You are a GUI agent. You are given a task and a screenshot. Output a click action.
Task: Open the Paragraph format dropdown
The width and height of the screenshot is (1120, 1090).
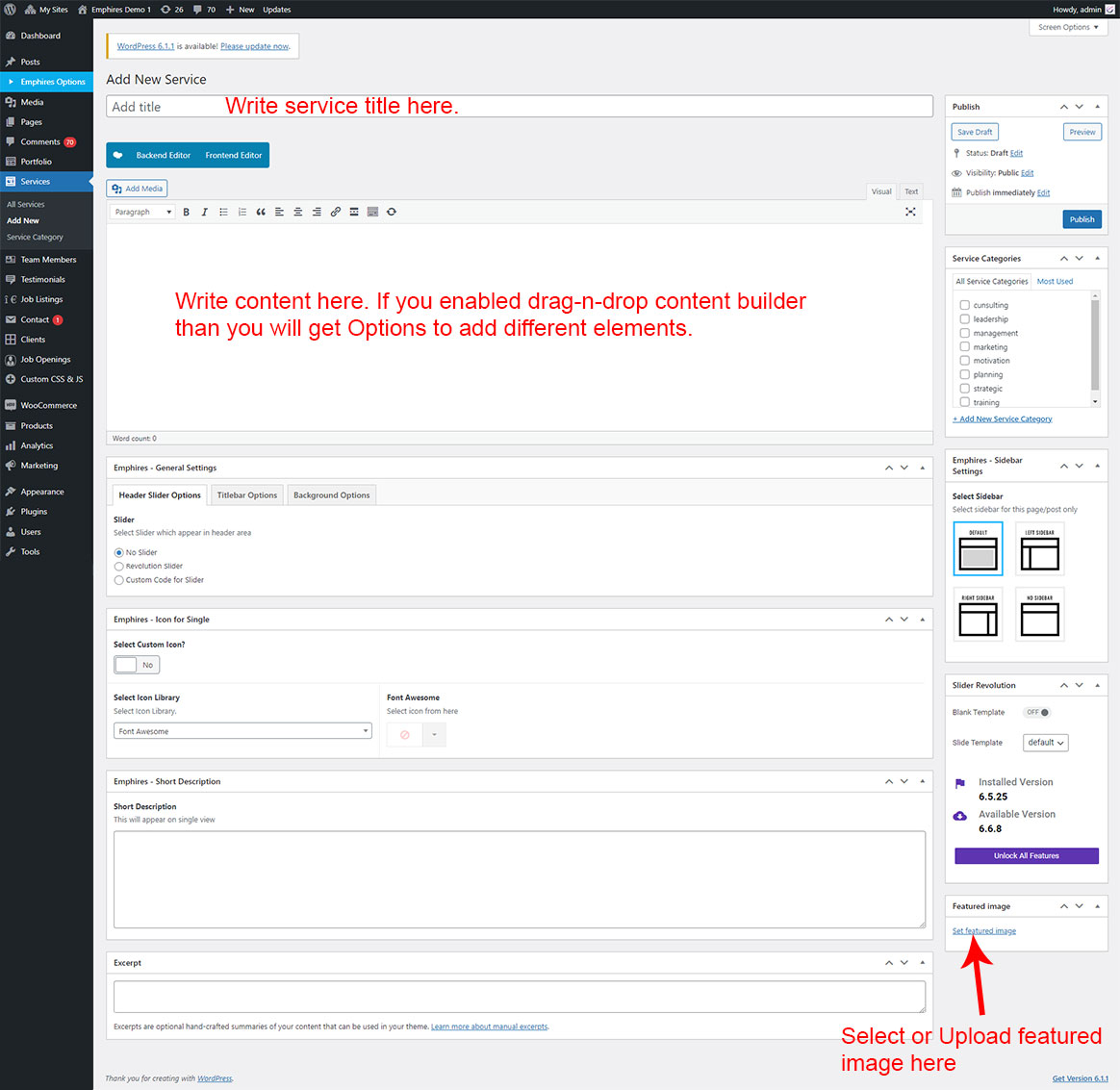(x=143, y=212)
